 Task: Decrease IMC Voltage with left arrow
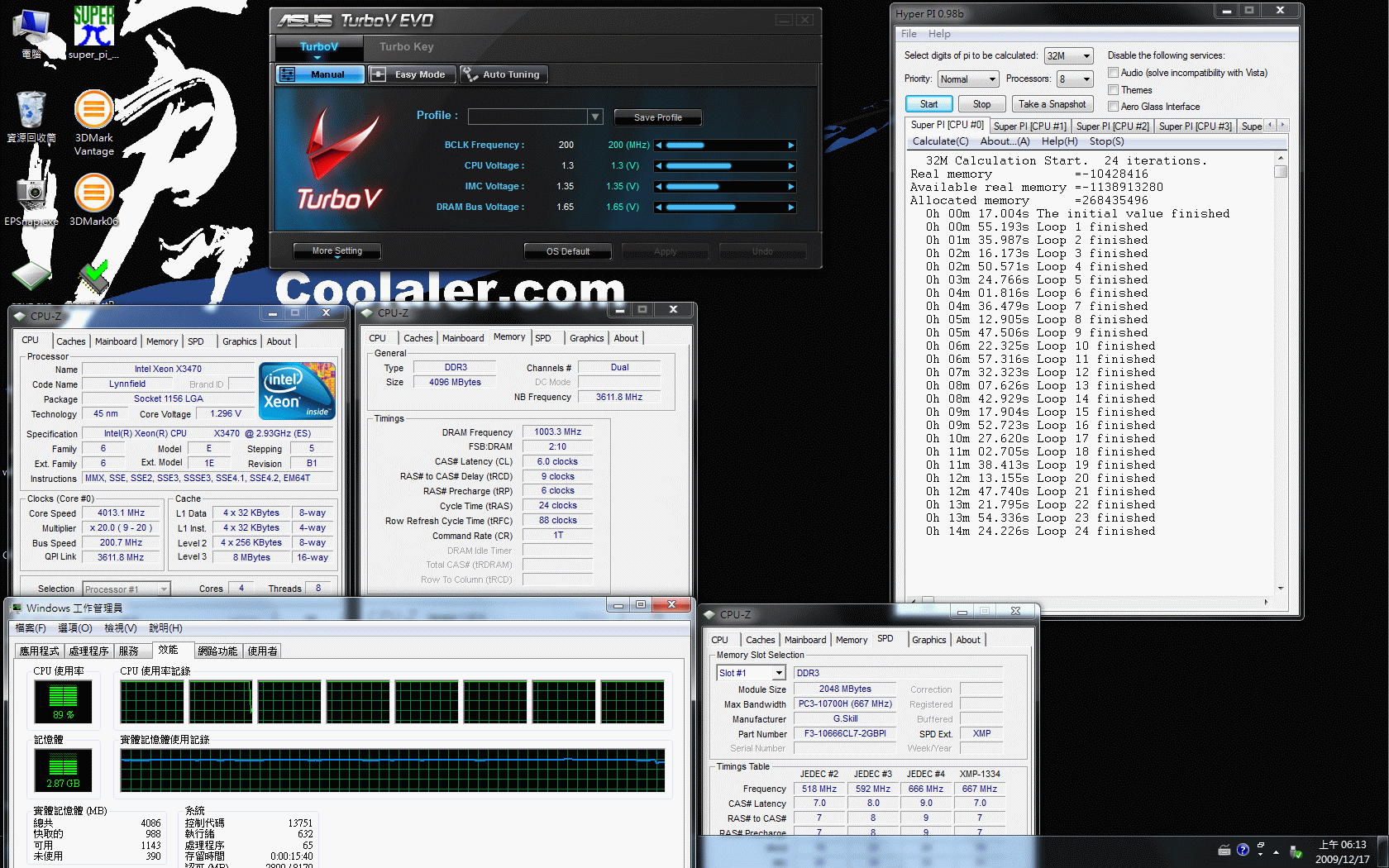point(659,187)
